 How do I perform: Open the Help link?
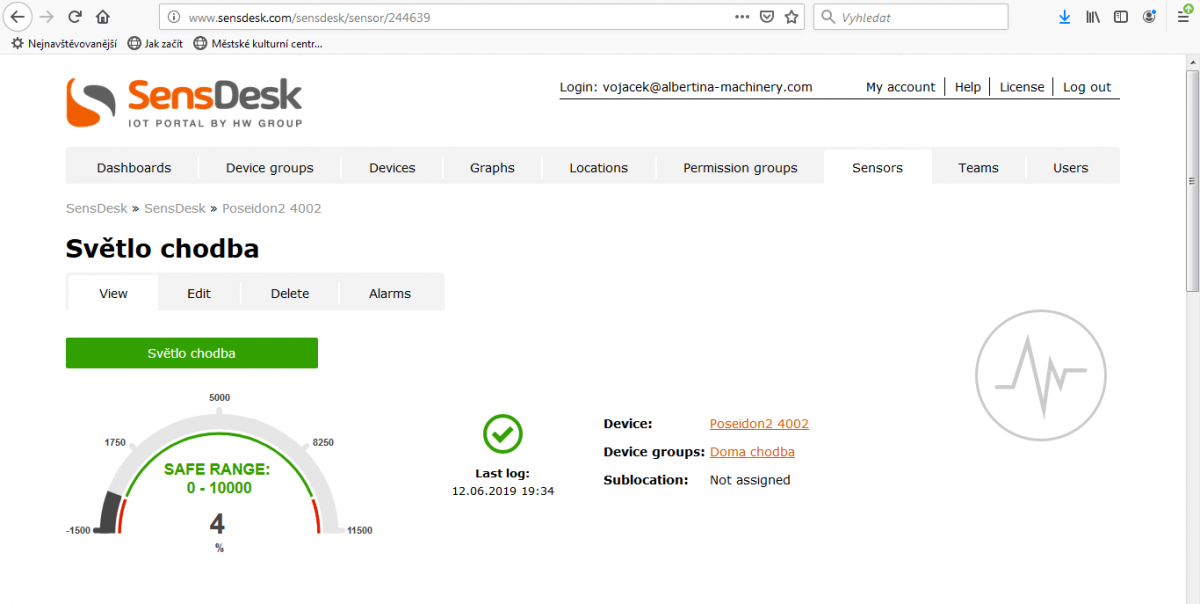(968, 87)
